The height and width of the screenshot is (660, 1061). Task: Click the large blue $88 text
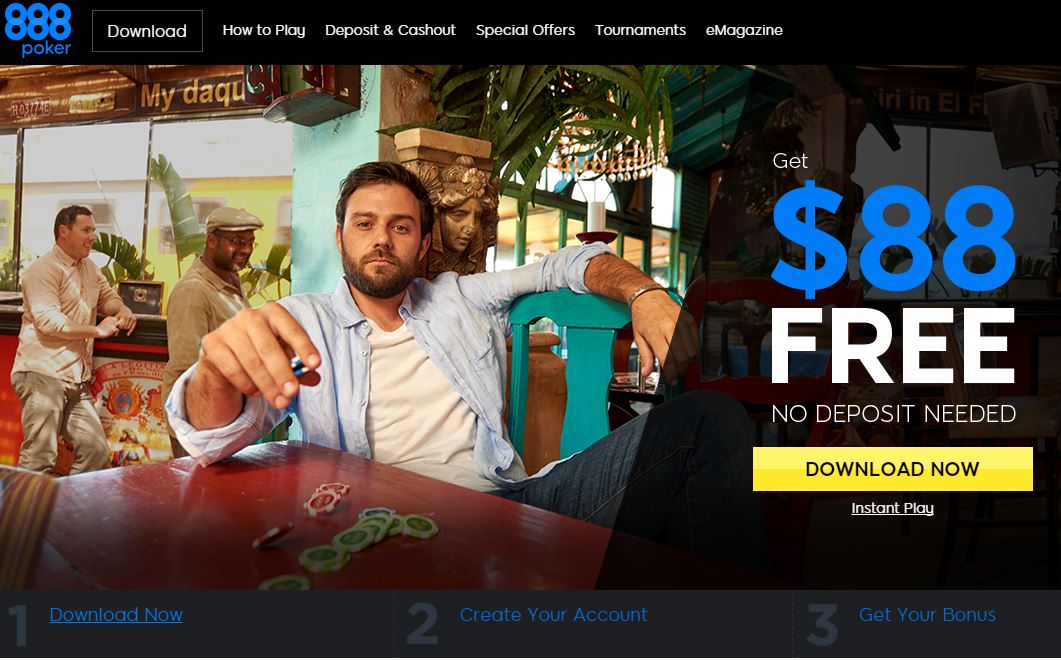pos(893,238)
